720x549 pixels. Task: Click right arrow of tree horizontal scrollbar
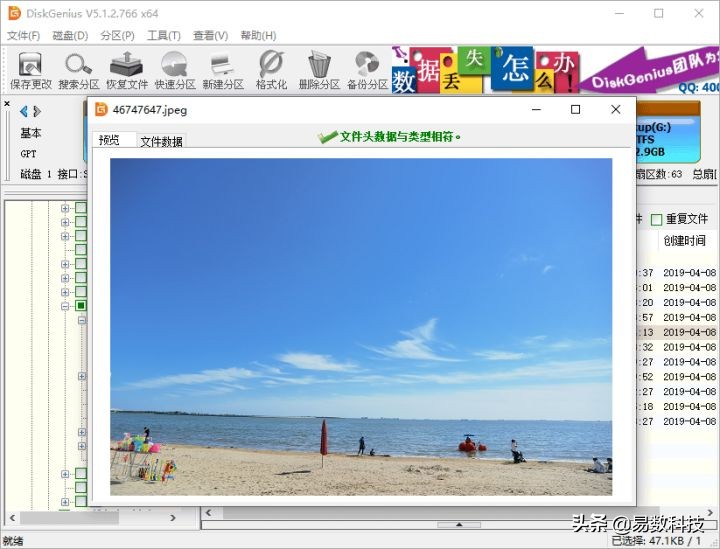173,518
